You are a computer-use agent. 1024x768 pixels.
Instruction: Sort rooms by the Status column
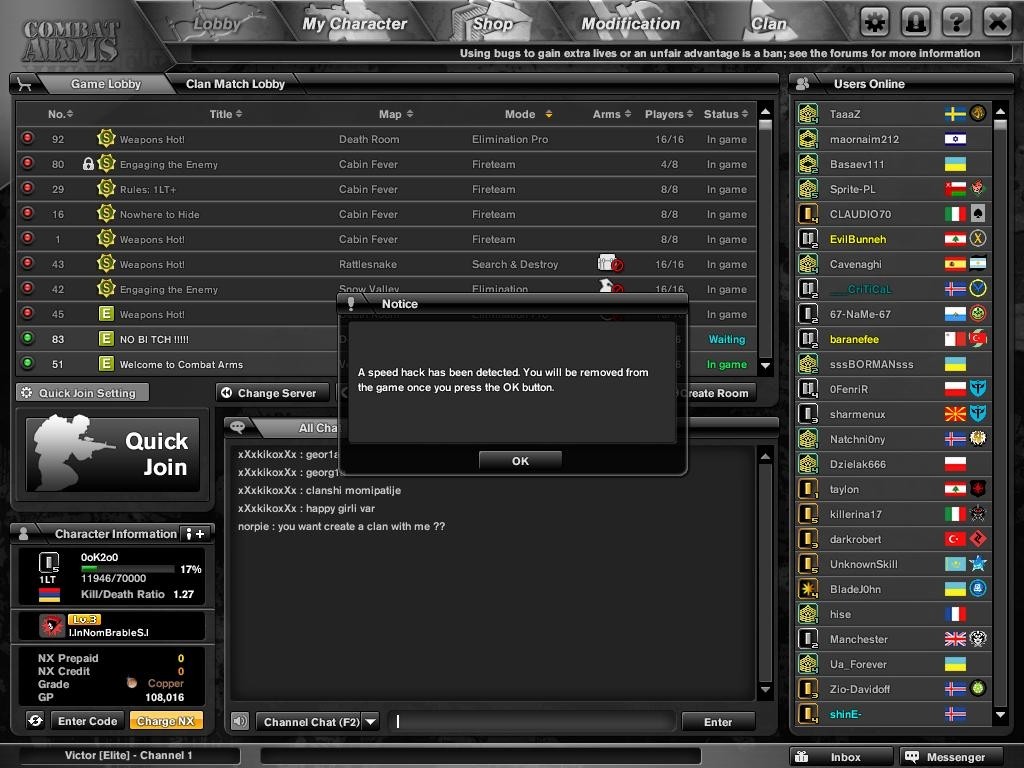(x=726, y=114)
